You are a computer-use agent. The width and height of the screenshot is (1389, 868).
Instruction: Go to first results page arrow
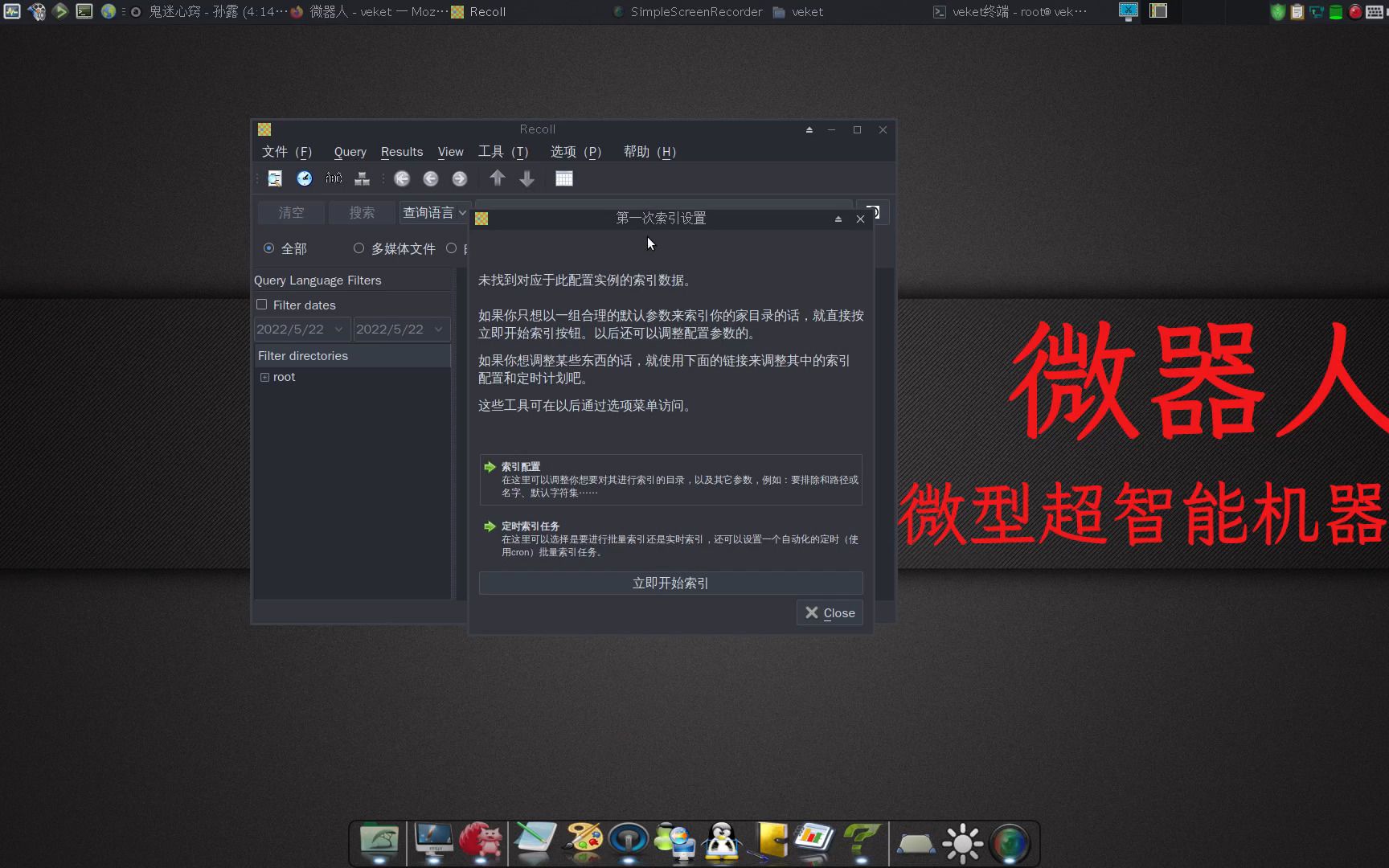click(402, 178)
